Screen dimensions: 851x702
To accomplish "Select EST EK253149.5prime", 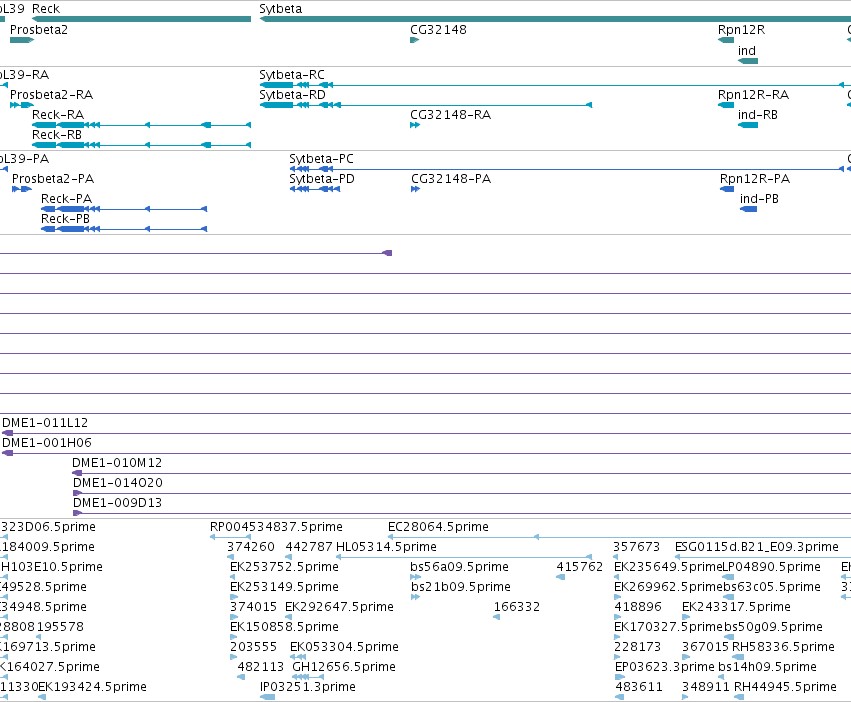I will [234, 597].
